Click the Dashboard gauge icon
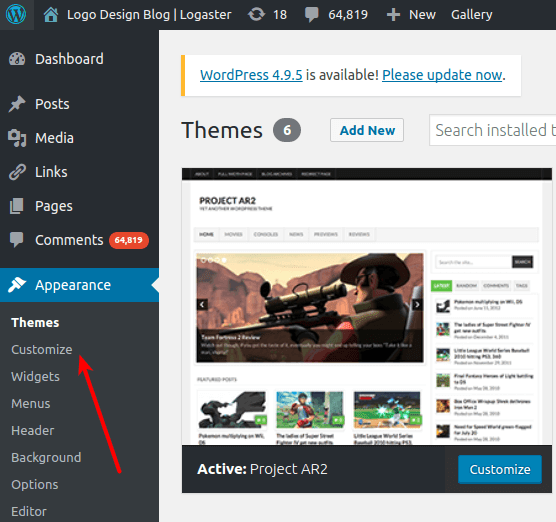This screenshot has height=522, width=556. (x=17, y=59)
